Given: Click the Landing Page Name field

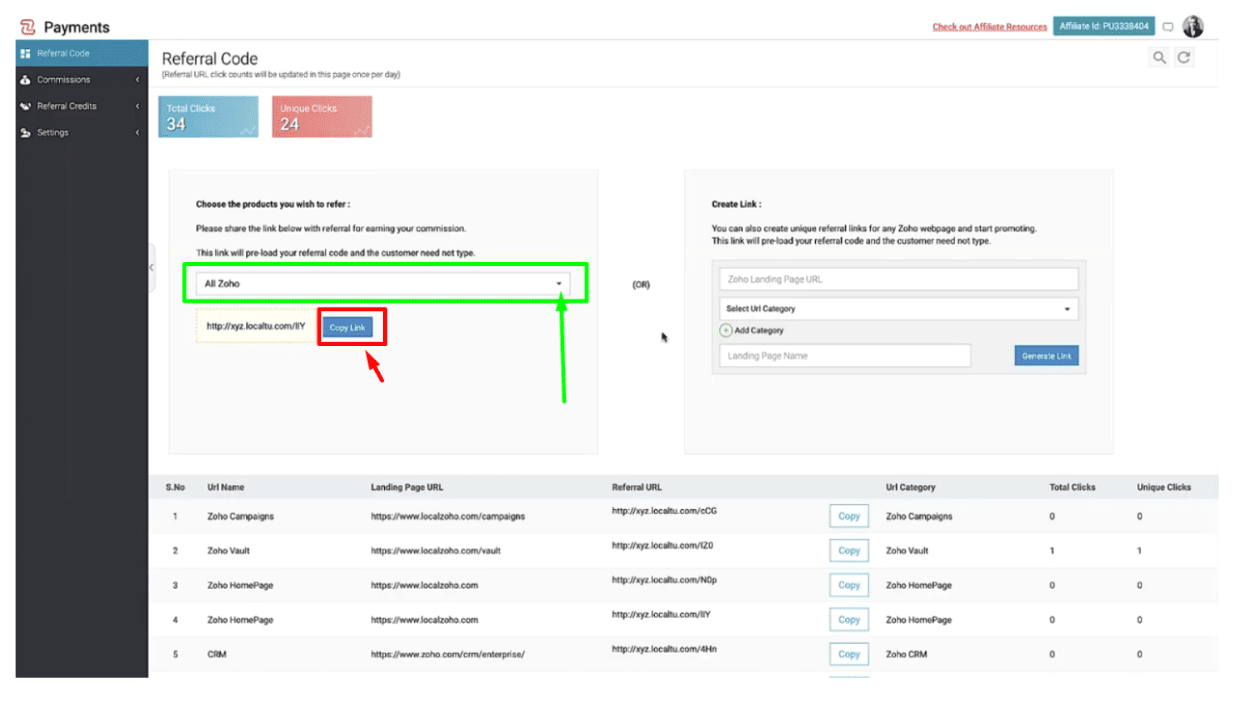Looking at the screenshot, I should tap(845, 356).
